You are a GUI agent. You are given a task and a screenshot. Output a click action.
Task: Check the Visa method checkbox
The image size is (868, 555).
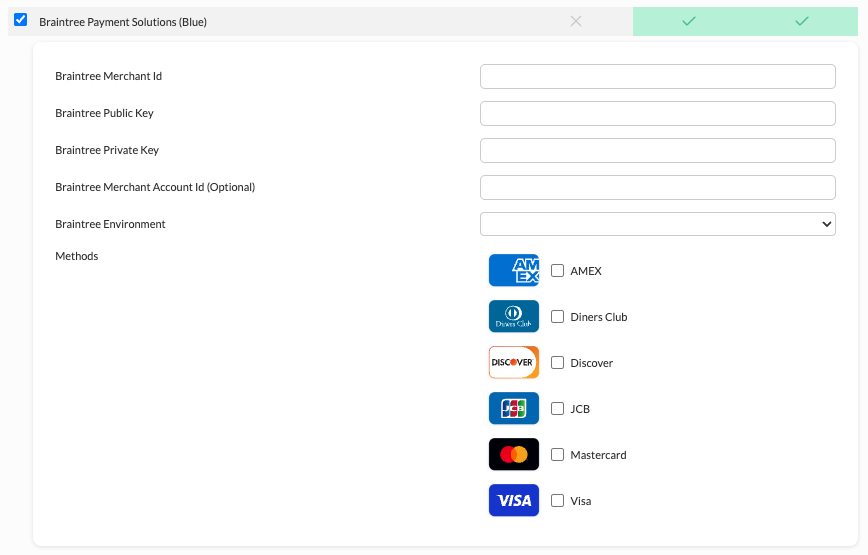coord(557,500)
